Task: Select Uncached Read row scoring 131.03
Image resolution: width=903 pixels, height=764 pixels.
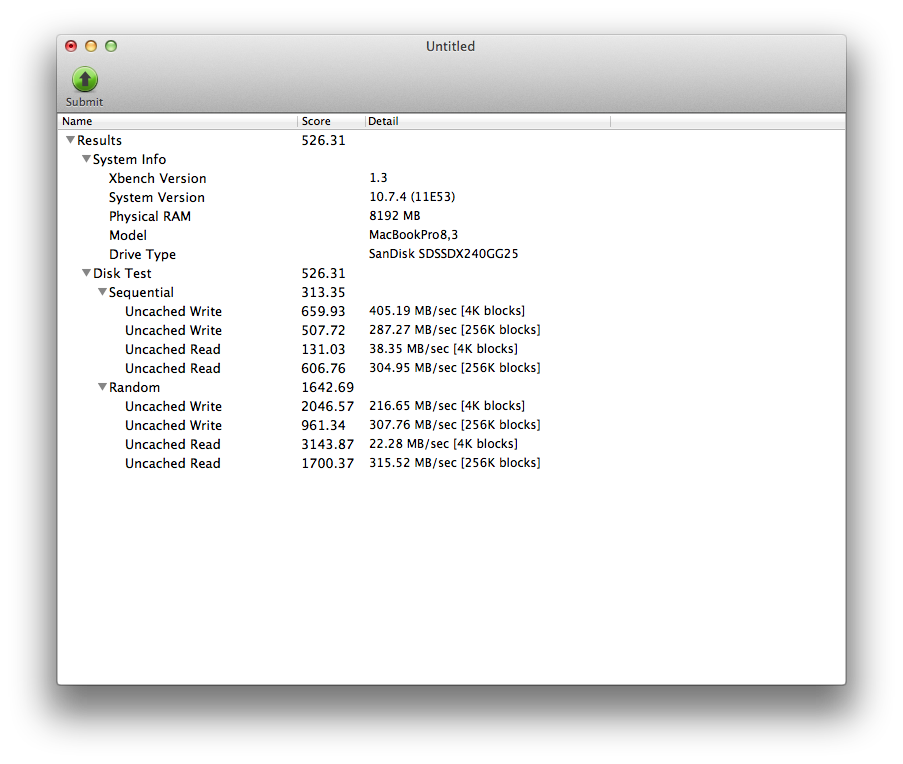Action: pyautogui.click(x=452, y=349)
